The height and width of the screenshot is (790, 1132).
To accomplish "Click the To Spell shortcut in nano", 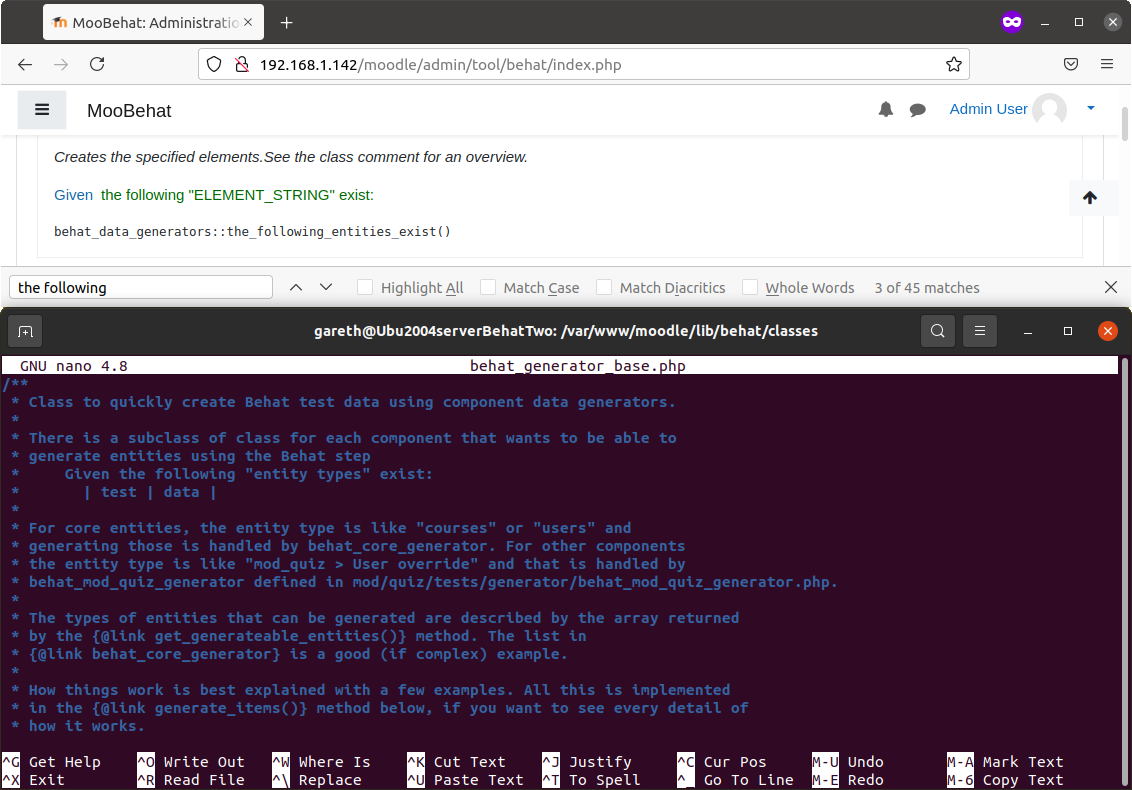I will click(591, 780).
